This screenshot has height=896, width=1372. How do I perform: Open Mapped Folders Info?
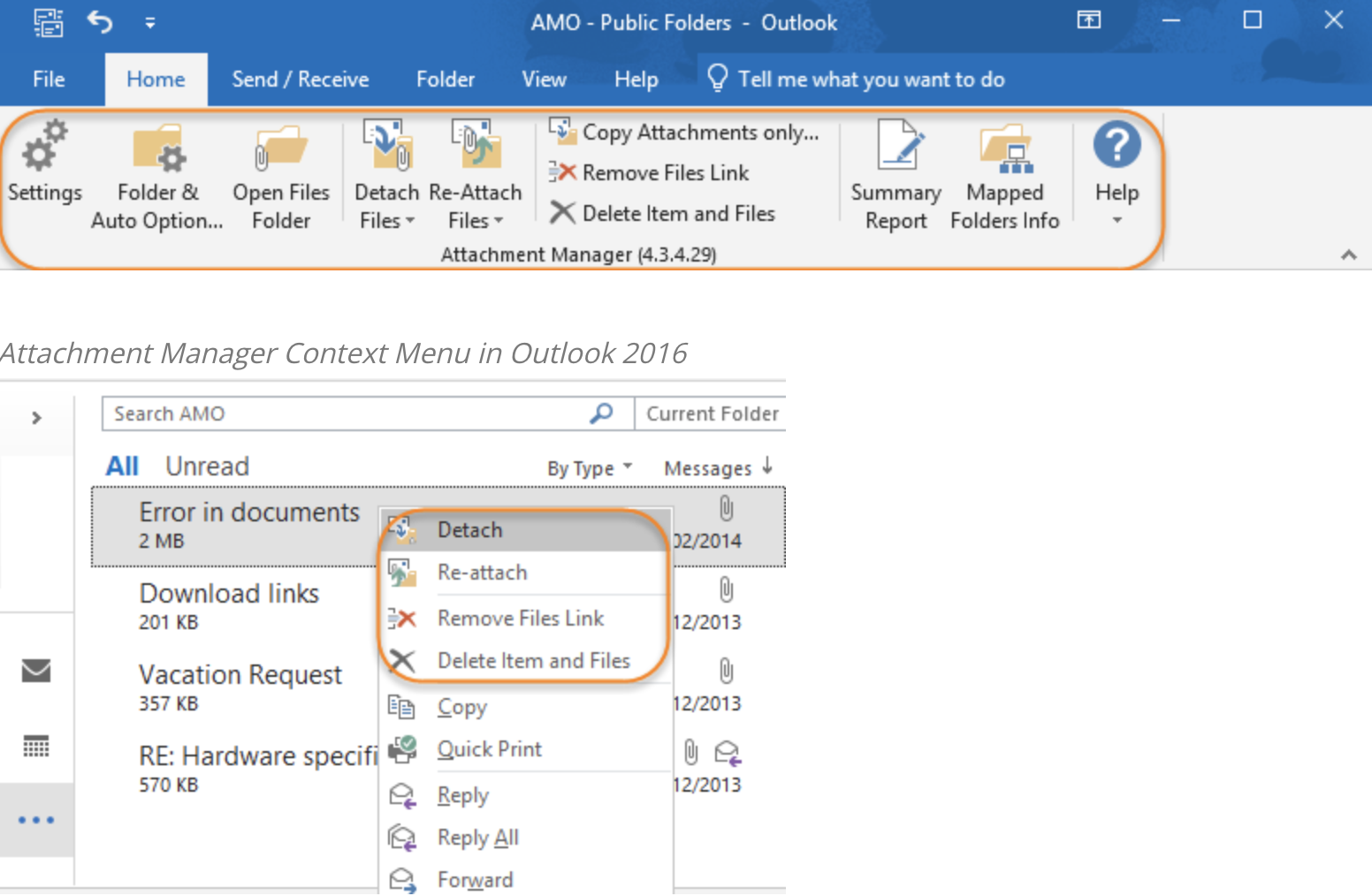1005,177
